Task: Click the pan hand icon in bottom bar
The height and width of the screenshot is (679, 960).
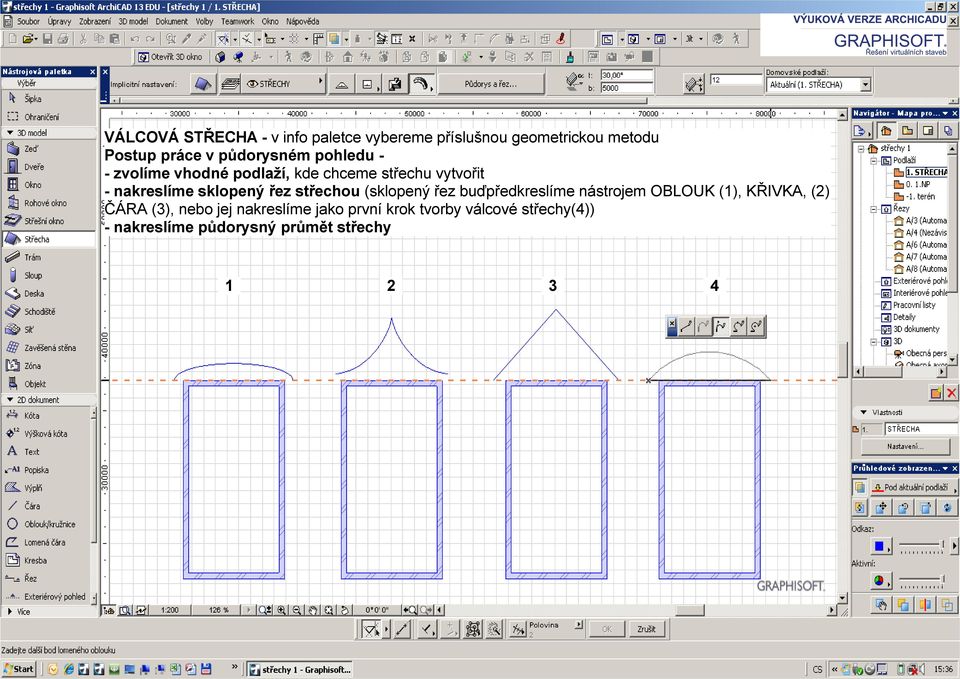Action: click(313, 610)
